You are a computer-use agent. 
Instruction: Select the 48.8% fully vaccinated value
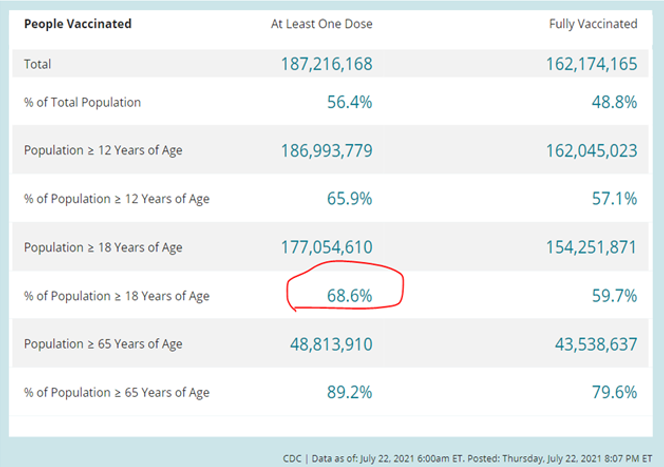[614, 102]
